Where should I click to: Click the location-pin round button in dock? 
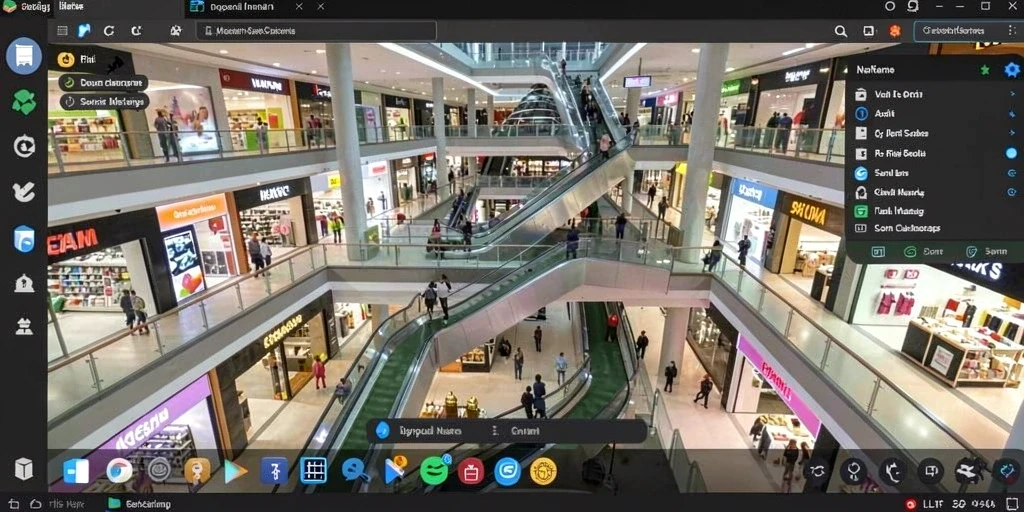(x=854, y=471)
